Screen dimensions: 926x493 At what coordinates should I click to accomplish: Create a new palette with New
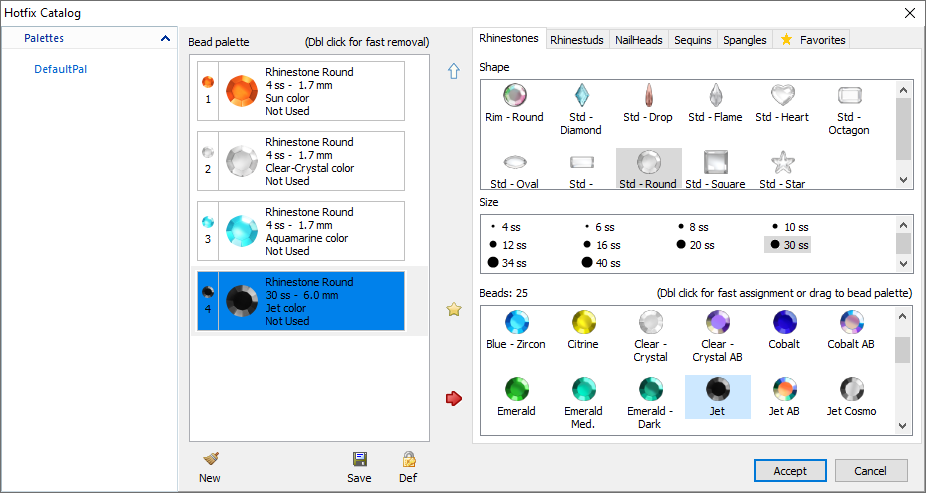coord(210,467)
